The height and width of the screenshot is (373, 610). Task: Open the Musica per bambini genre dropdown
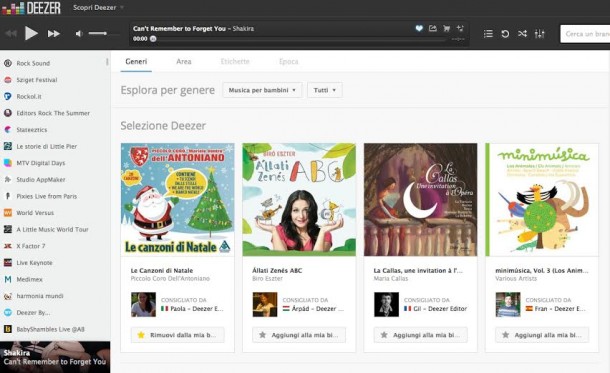262,90
